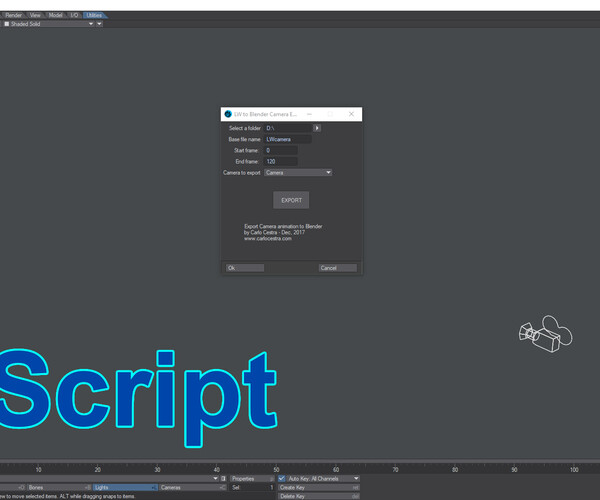This screenshot has height=500, width=600.
Task: Open the current item dropdown arrow
Action: [x=215, y=479]
